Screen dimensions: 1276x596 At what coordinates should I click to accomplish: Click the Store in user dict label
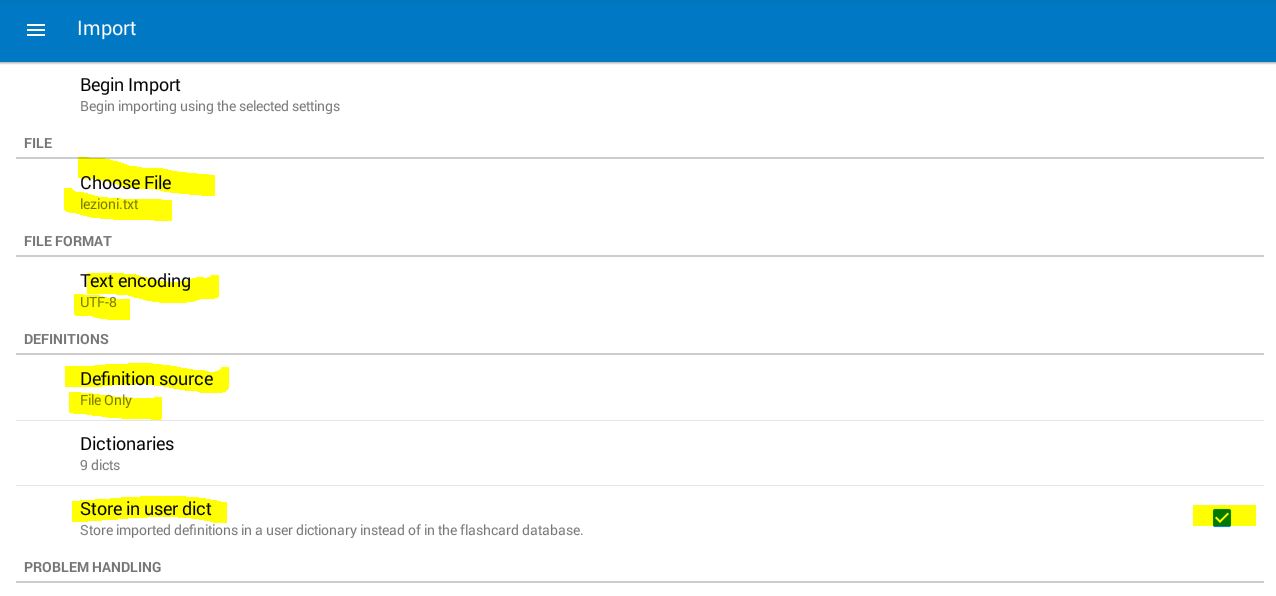[146, 509]
